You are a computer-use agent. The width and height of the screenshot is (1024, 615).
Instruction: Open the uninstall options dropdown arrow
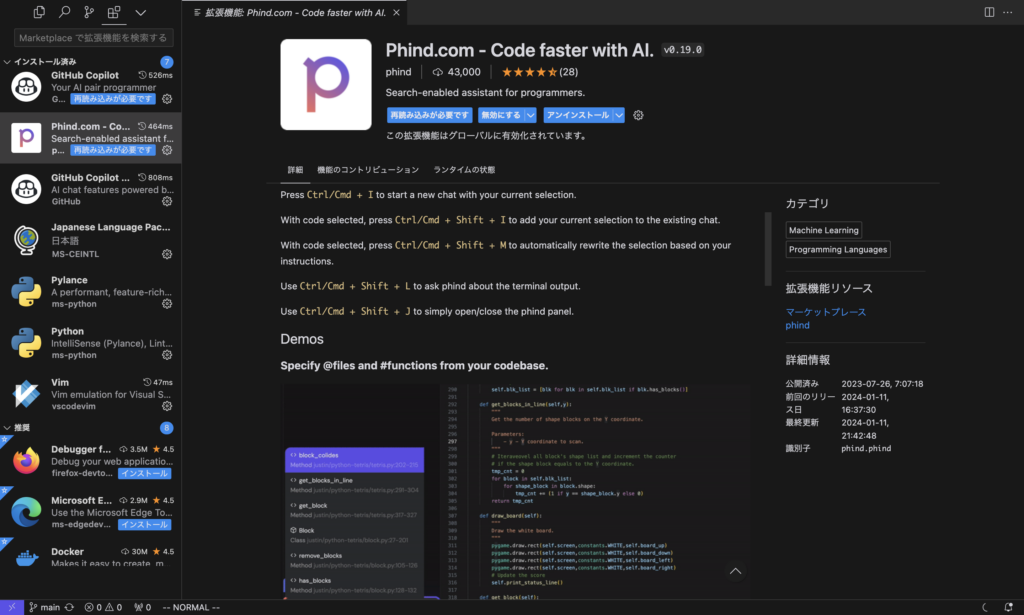click(x=619, y=115)
